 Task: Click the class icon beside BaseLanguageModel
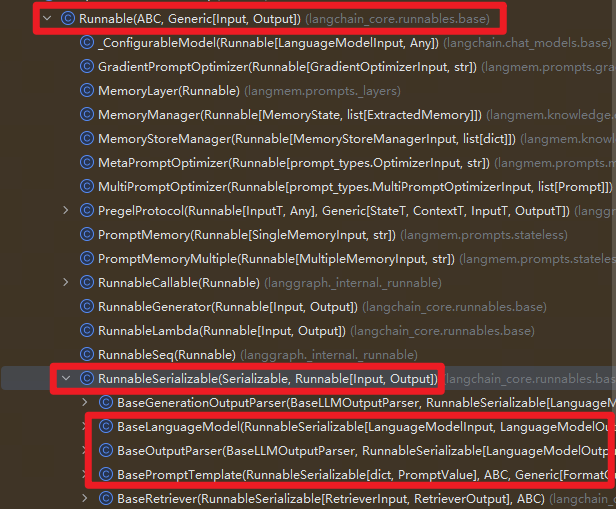pyautogui.click(x=106, y=426)
